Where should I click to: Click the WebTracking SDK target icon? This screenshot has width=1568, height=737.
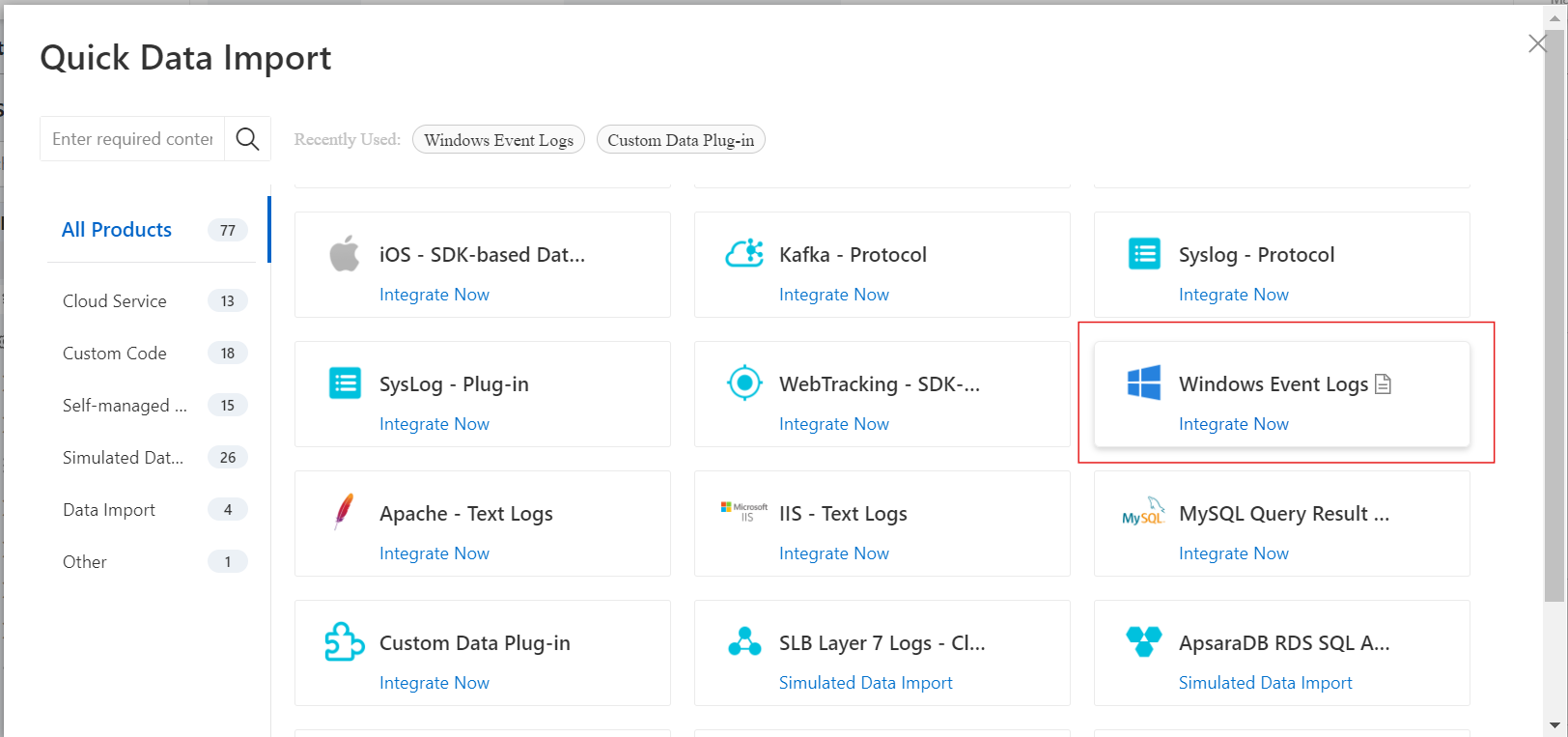point(744,383)
